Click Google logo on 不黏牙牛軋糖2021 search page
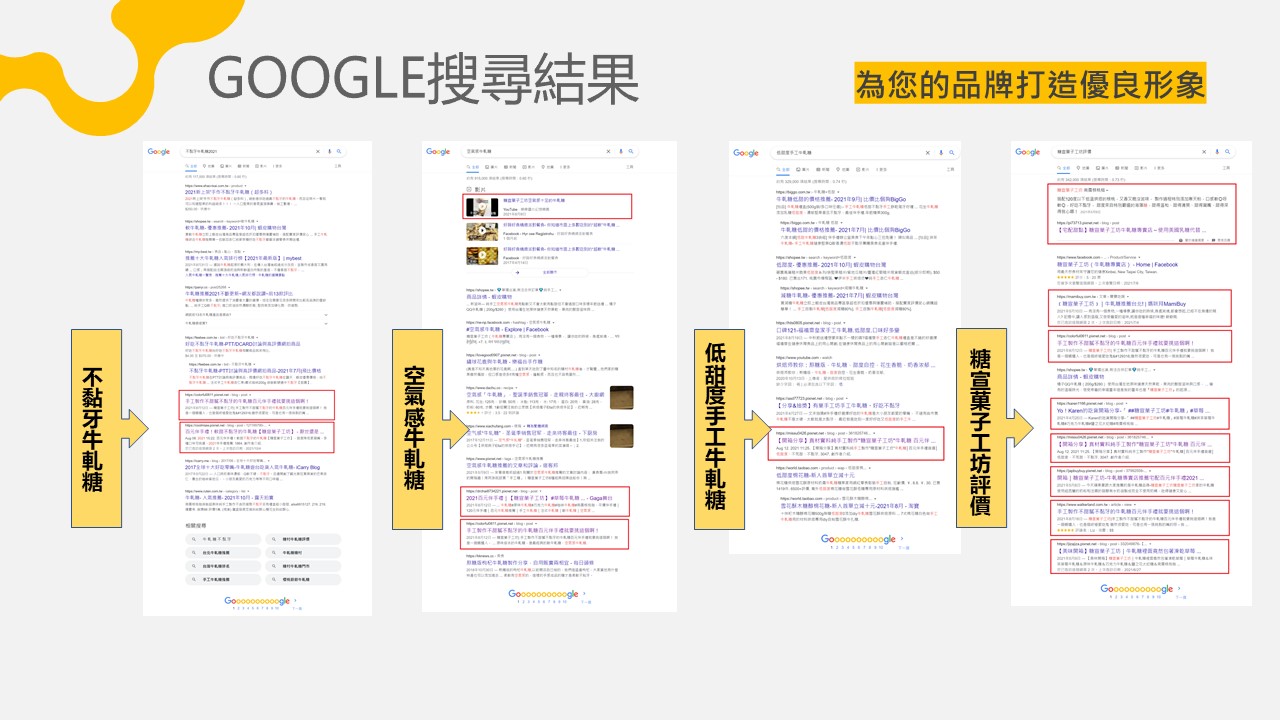This screenshot has width=1280, height=720. [x=159, y=151]
